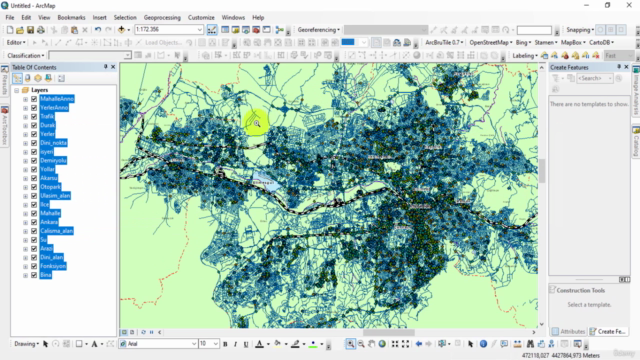Screen dimensions: 640x360
Task: Open the Classification dropdown button
Action: click(x=25, y=56)
